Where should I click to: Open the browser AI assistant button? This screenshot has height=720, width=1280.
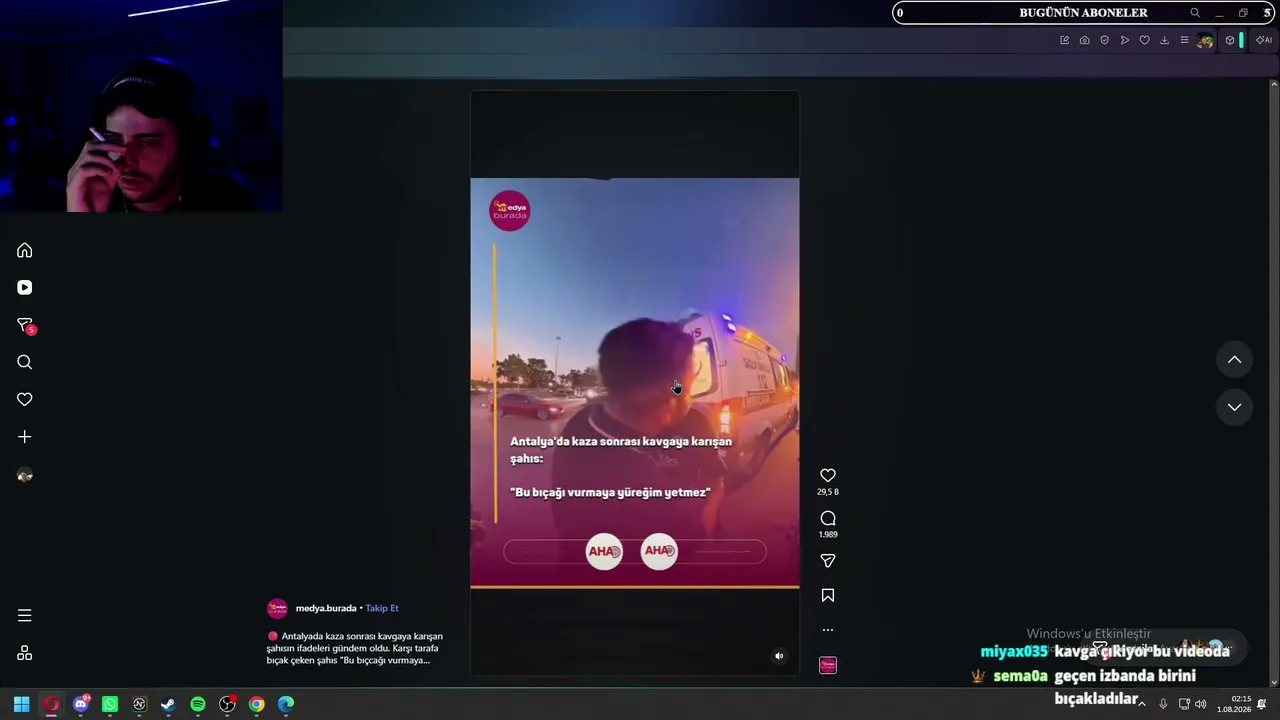tap(1264, 40)
